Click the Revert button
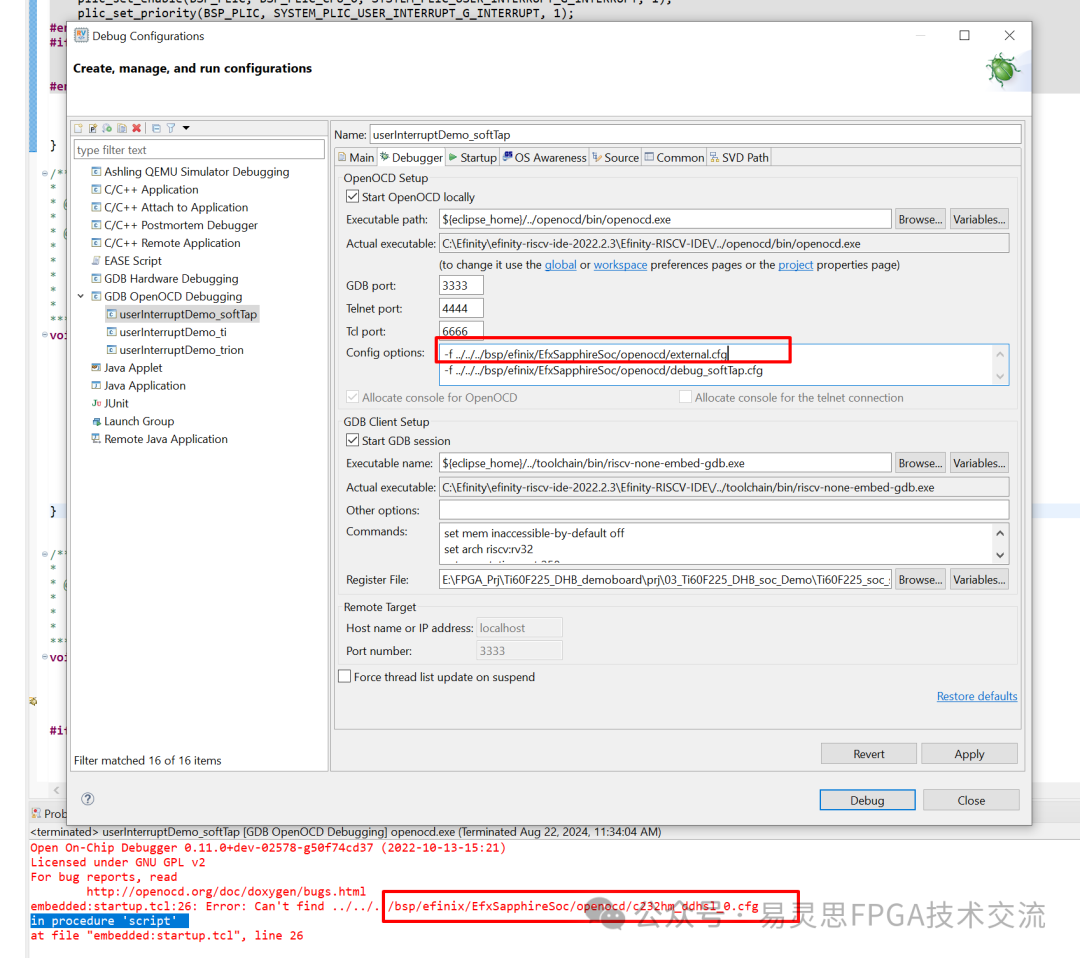 pos(869,754)
